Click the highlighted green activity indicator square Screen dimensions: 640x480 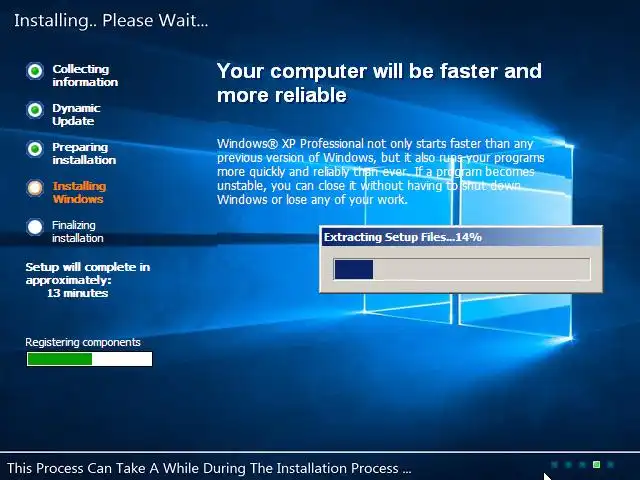tap(596, 464)
